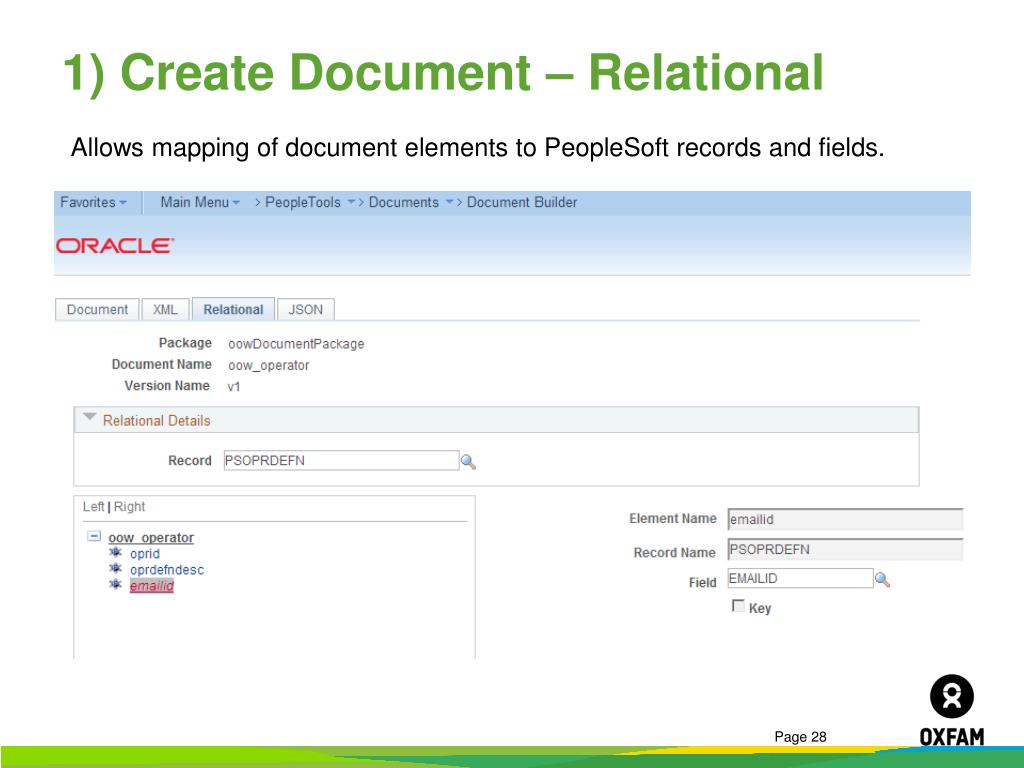1024x768 pixels.
Task: Switch to the XML tab
Action: [165, 310]
